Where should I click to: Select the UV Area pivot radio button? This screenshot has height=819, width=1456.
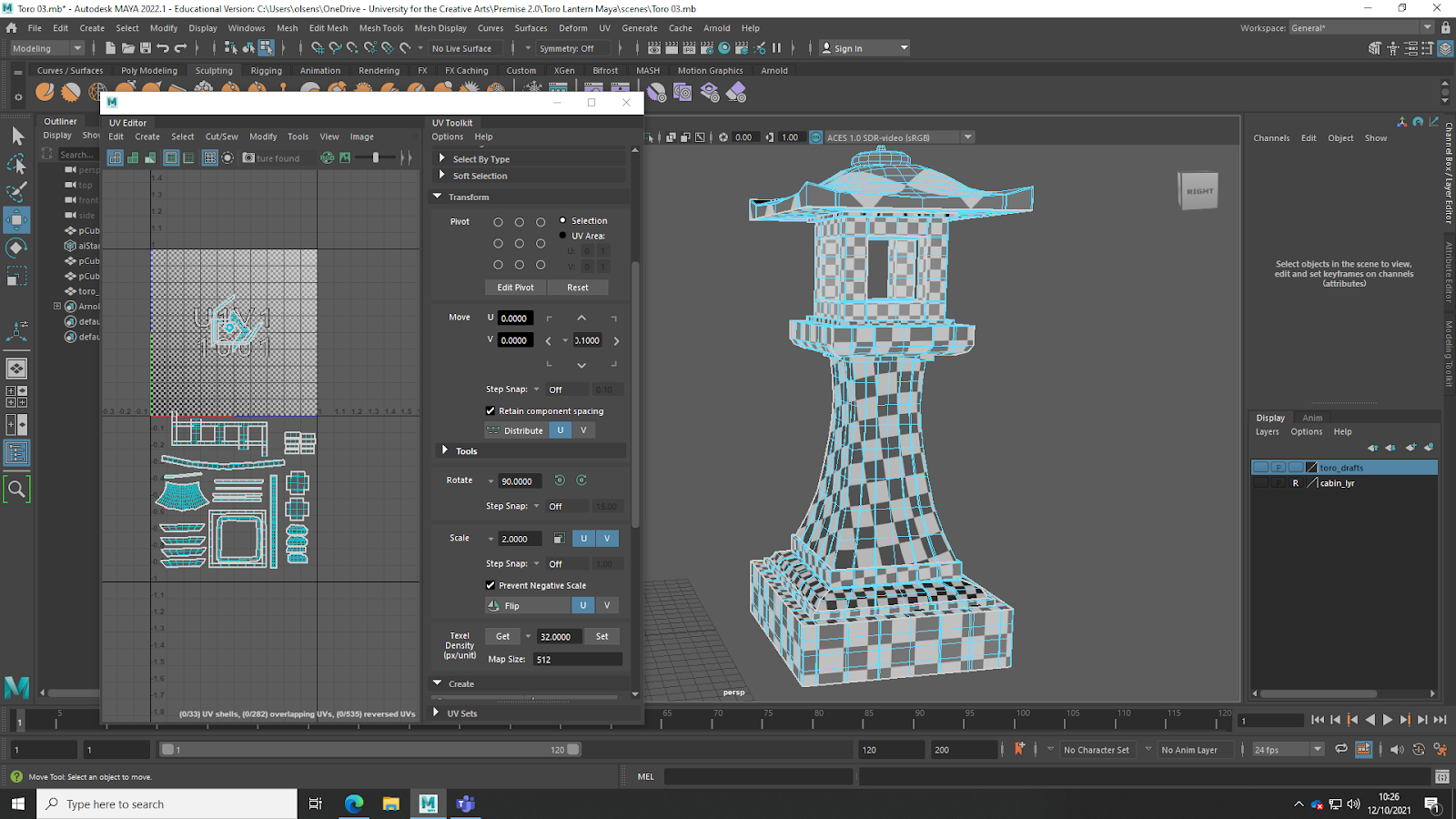(562, 236)
